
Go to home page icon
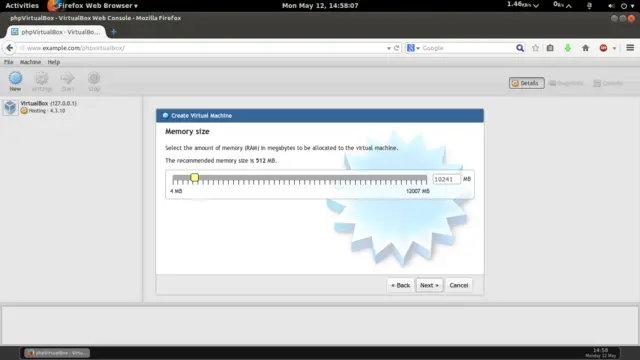click(x=586, y=48)
